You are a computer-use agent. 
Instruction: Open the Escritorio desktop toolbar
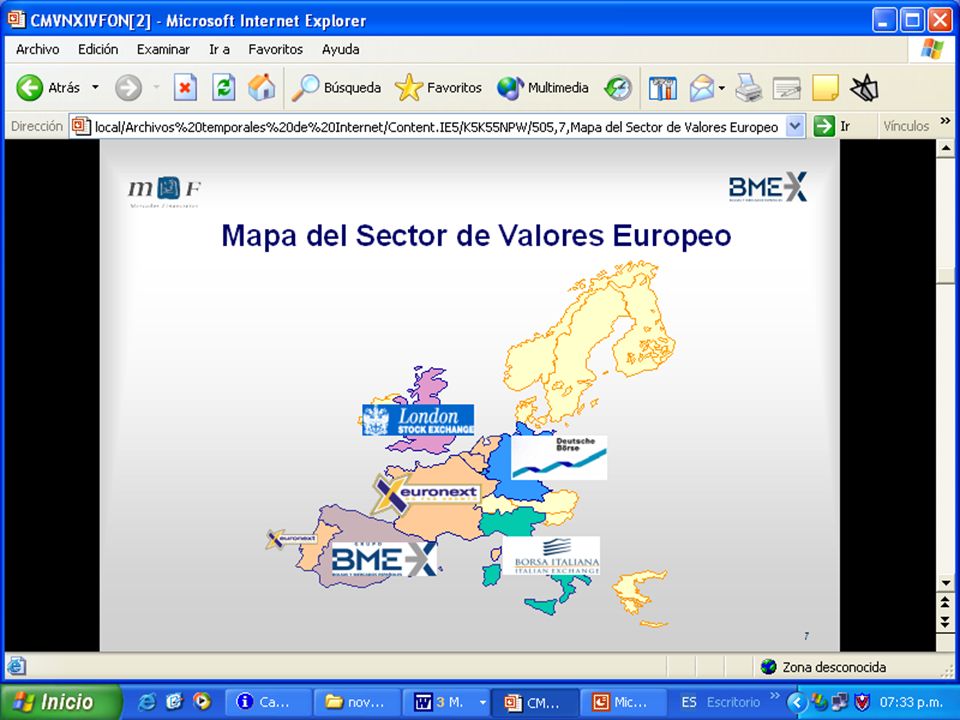click(733, 702)
